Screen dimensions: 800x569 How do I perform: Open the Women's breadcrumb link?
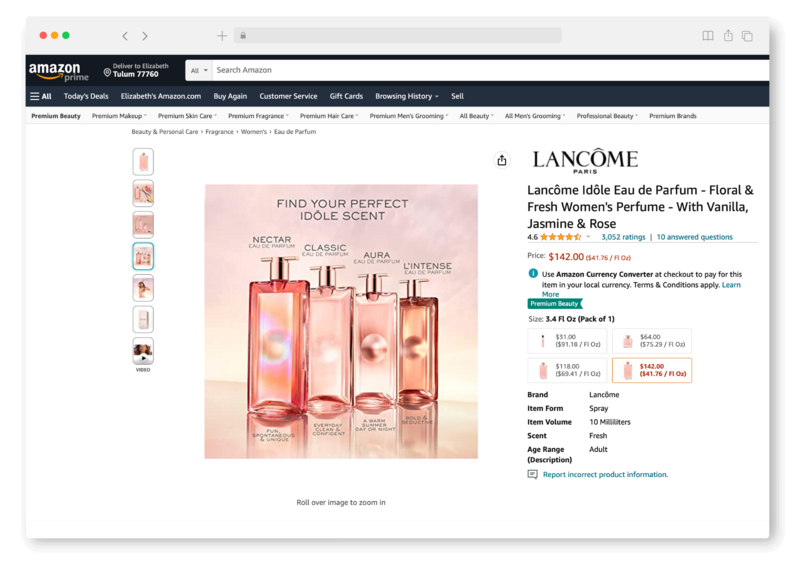[x=254, y=132]
